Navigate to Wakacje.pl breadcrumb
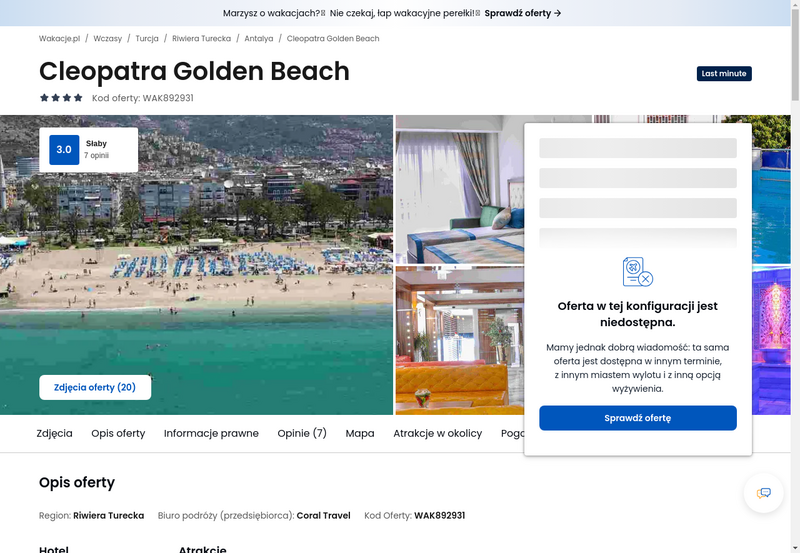The height and width of the screenshot is (553, 800). [59, 39]
